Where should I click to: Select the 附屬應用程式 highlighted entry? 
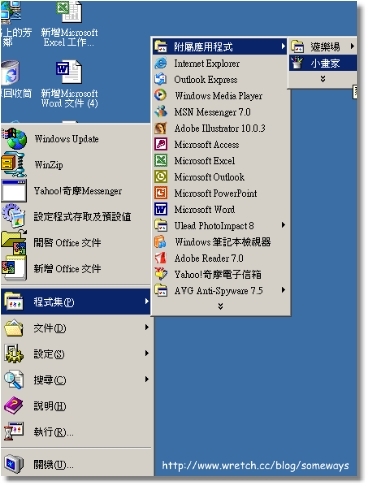click(x=220, y=47)
